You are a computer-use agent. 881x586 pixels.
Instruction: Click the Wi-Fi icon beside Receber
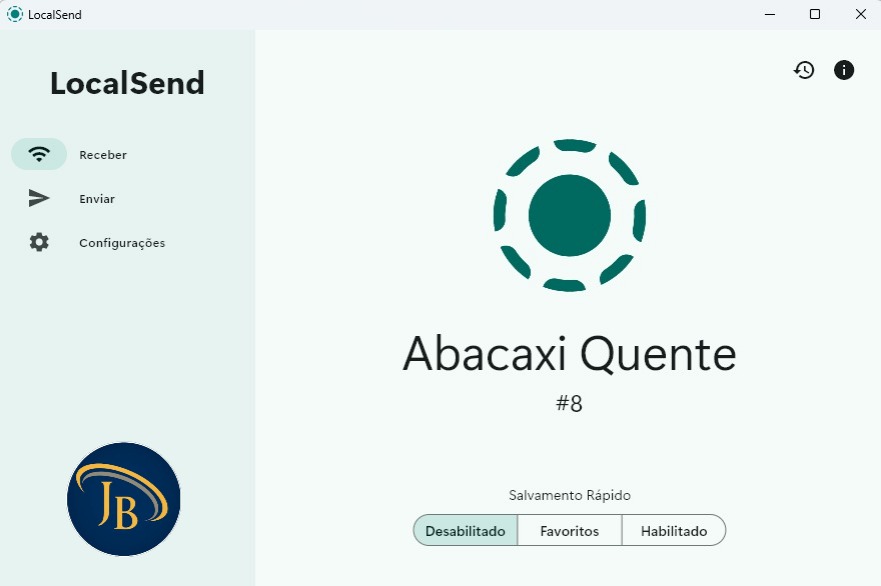pos(39,155)
